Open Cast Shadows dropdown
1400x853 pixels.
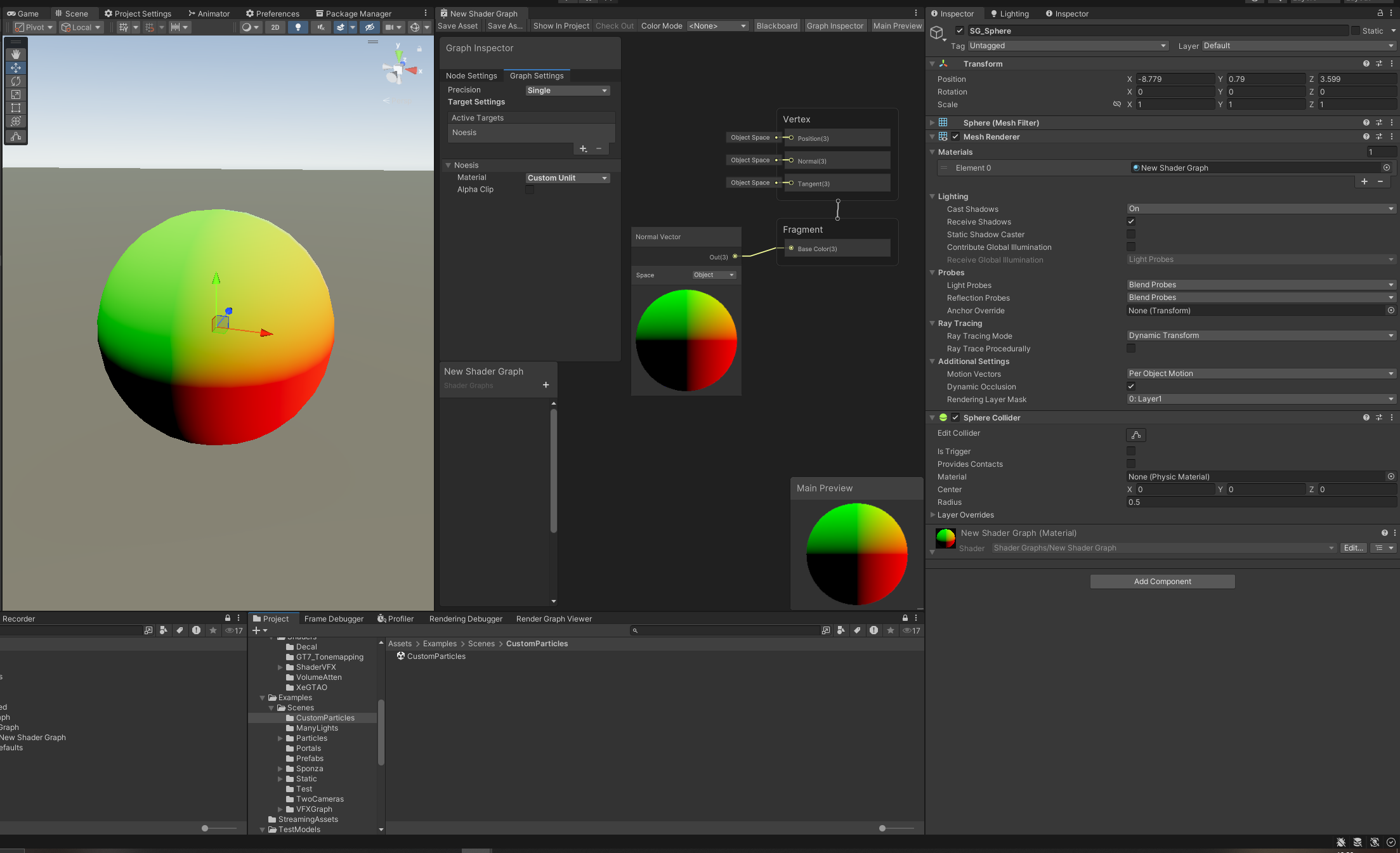pyautogui.click(x=1261, y=209)
